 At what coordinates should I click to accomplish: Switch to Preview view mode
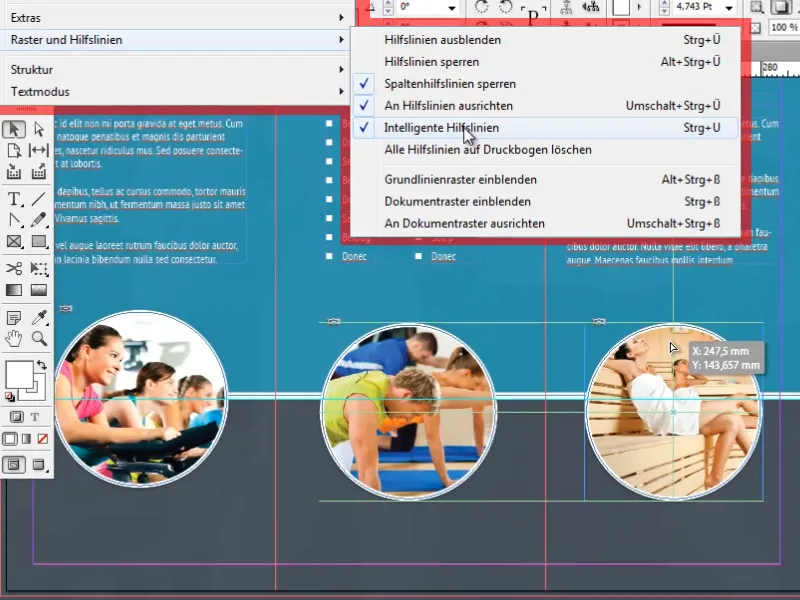(x=39, y=465)
